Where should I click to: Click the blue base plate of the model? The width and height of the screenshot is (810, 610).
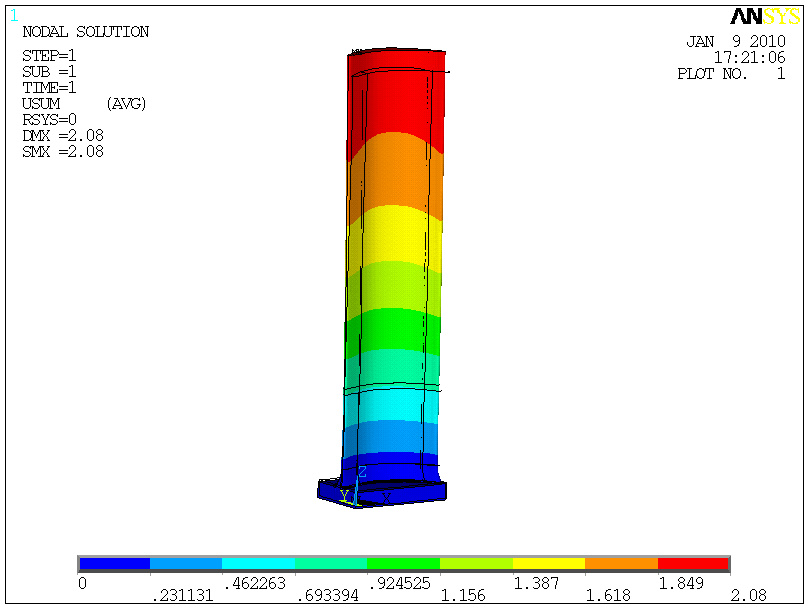382,493
